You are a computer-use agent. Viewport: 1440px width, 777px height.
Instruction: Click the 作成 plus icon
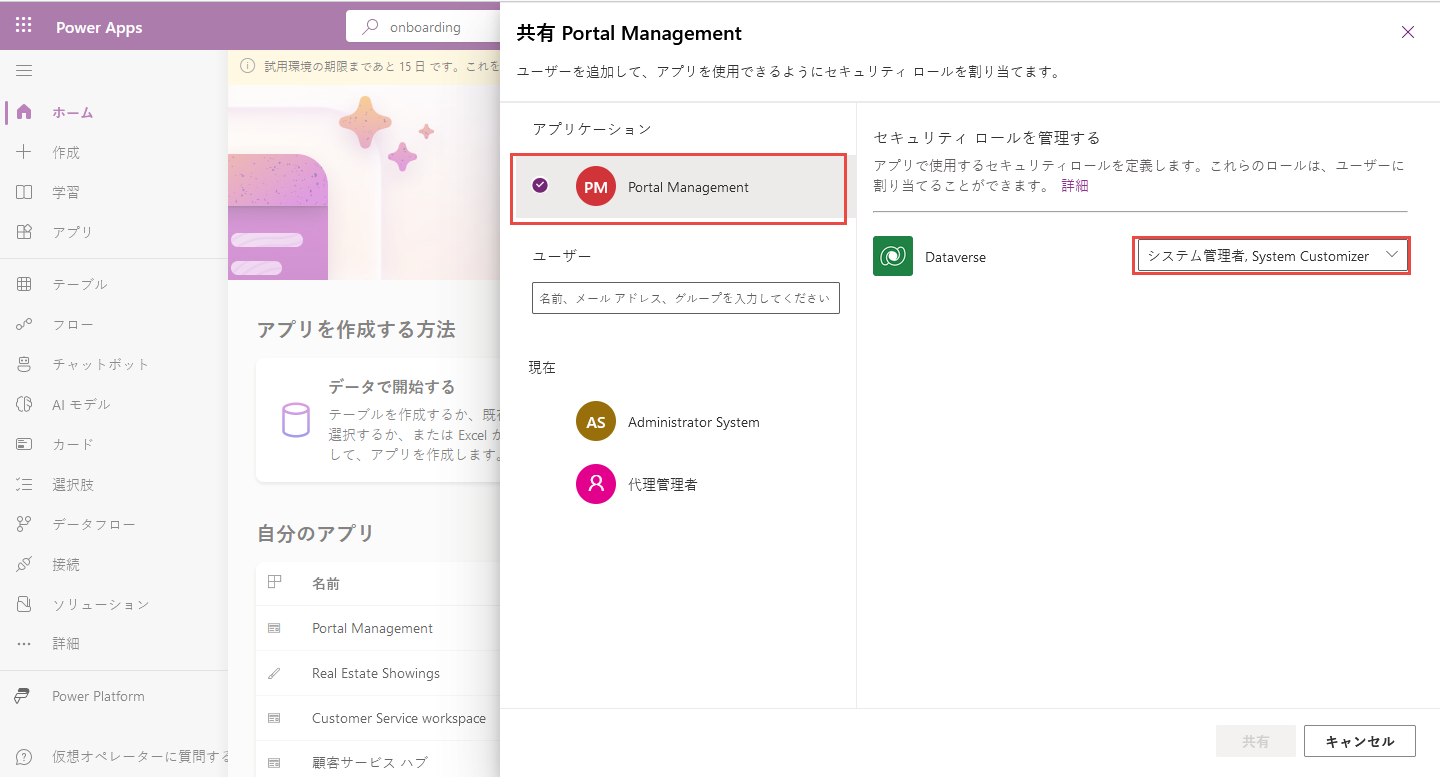[x=24, y=152]
